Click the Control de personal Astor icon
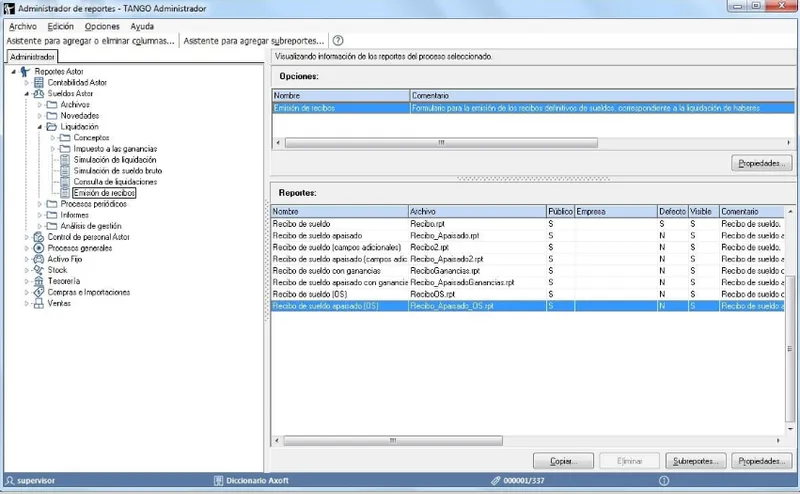The width and height of the screenshot is (800, 494). 39,237
